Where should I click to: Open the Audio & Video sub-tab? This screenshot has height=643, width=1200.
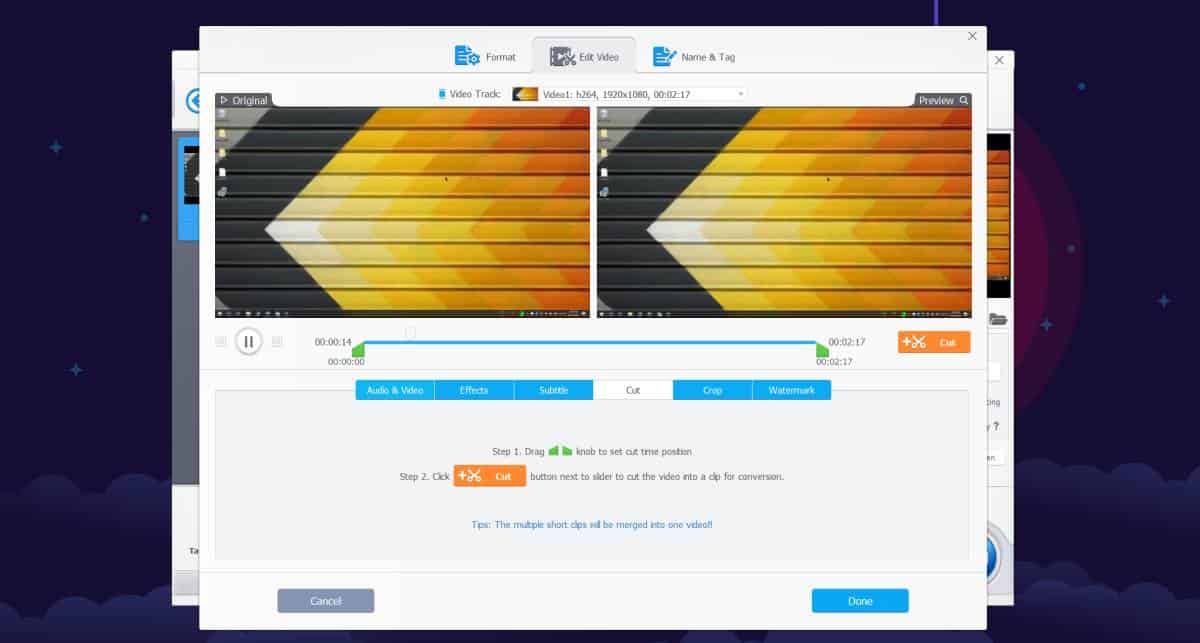[395, 390]
